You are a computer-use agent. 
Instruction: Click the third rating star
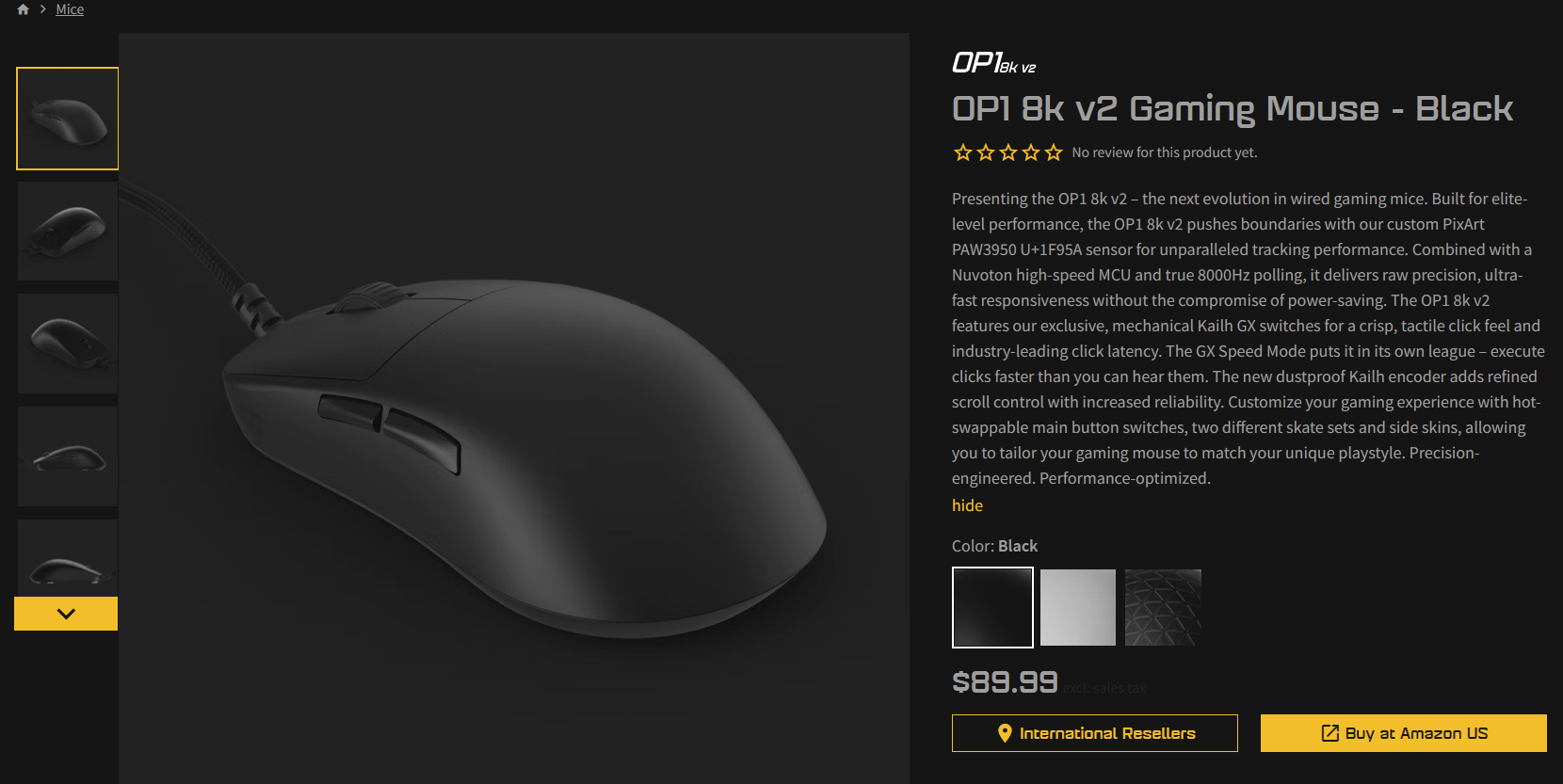click(1007, 152)
